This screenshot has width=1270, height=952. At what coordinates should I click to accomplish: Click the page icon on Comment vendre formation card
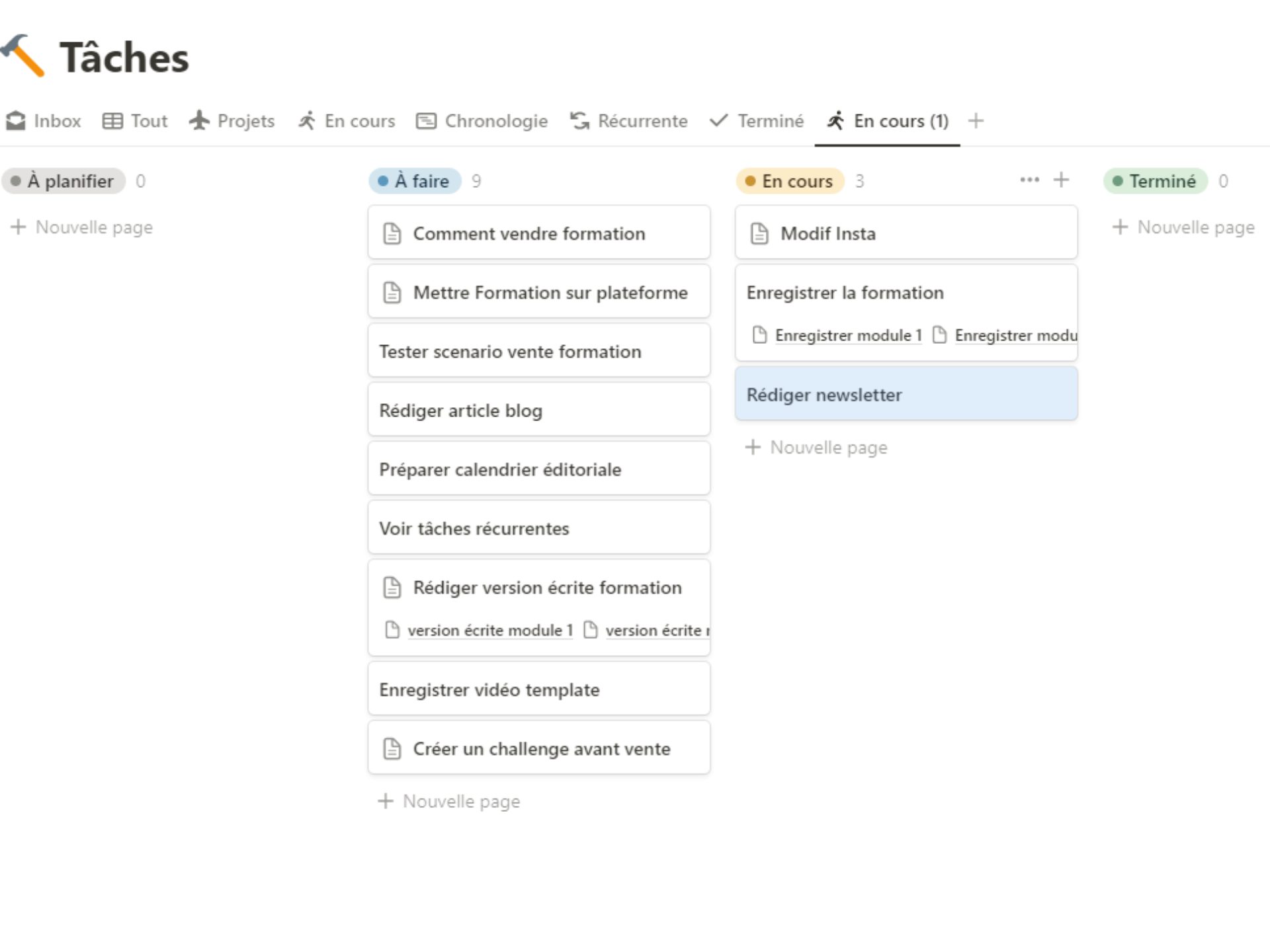(x=393, y=233)
